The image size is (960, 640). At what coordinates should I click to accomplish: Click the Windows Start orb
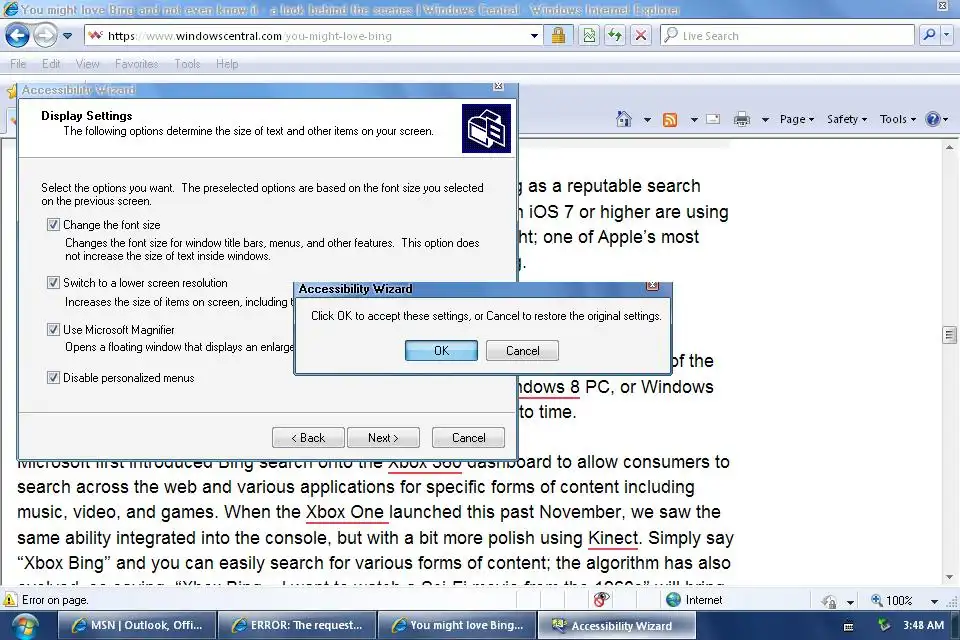coord(23,627)
